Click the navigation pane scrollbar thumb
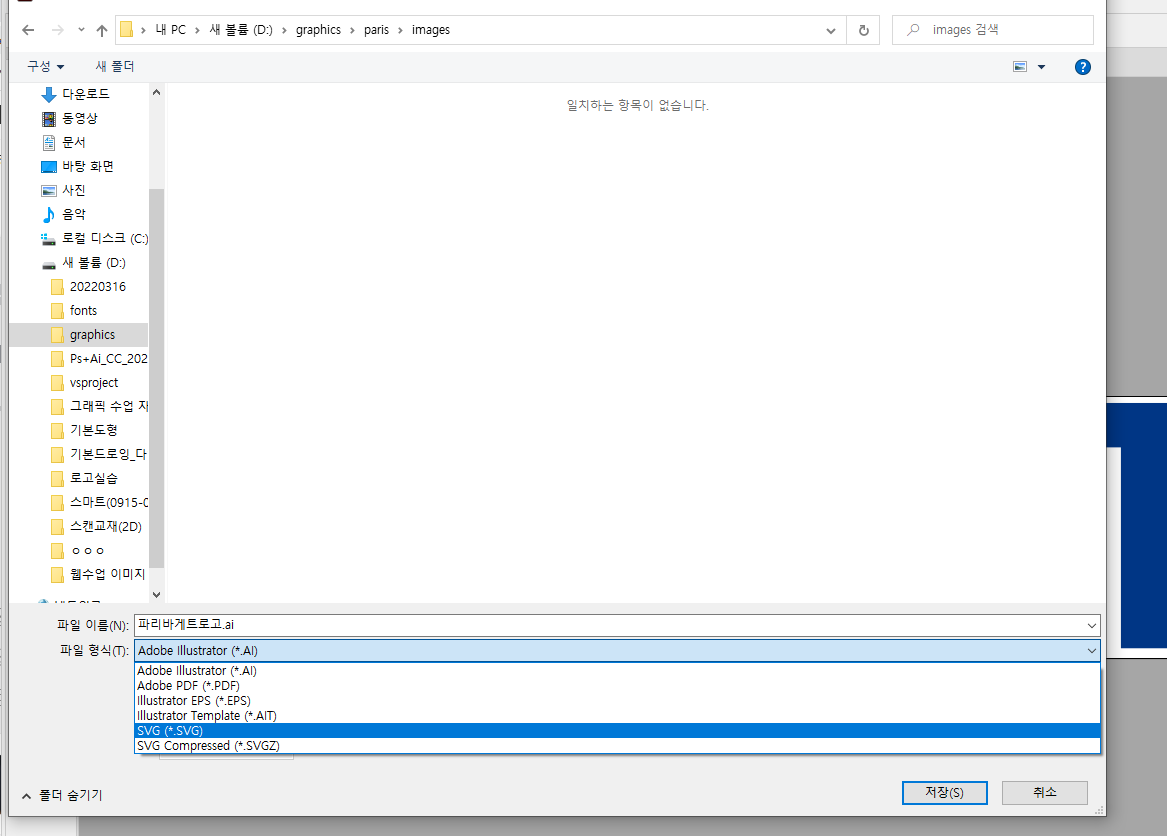 [x=156, y=378]
